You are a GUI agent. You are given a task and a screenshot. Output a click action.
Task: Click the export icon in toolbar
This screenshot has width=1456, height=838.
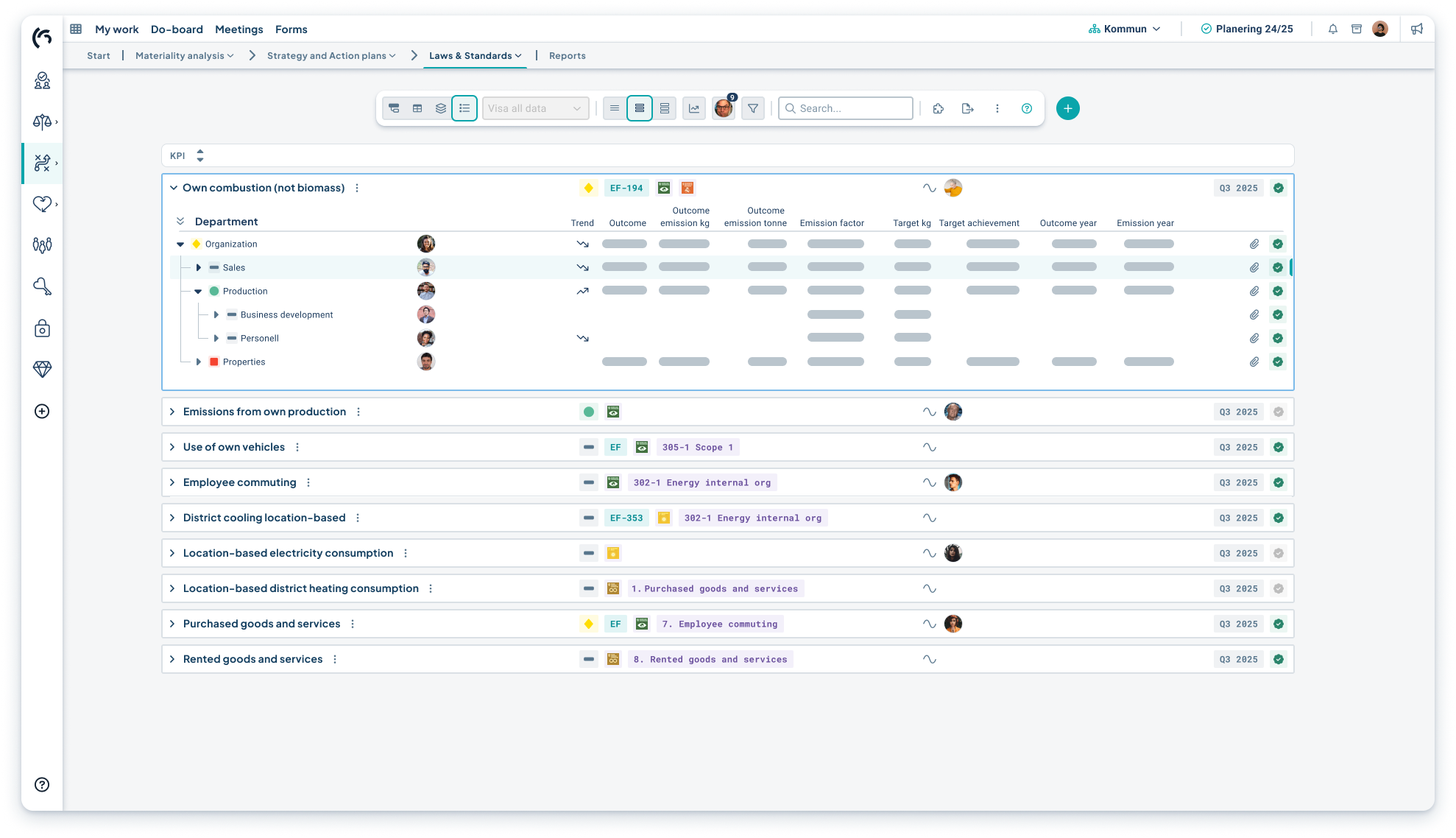pos(967,108)
